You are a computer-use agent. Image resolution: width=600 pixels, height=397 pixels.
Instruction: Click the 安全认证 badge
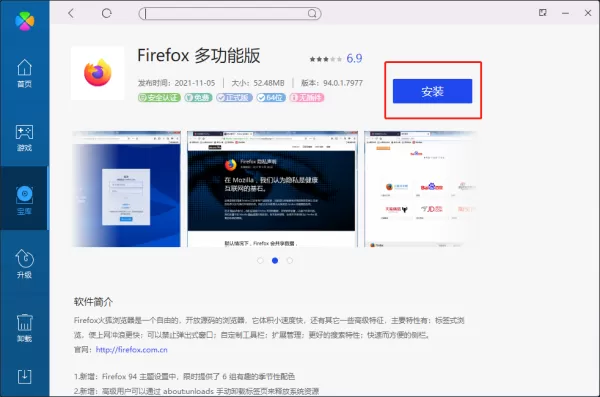pyautogui.click(x=159, y=98)
